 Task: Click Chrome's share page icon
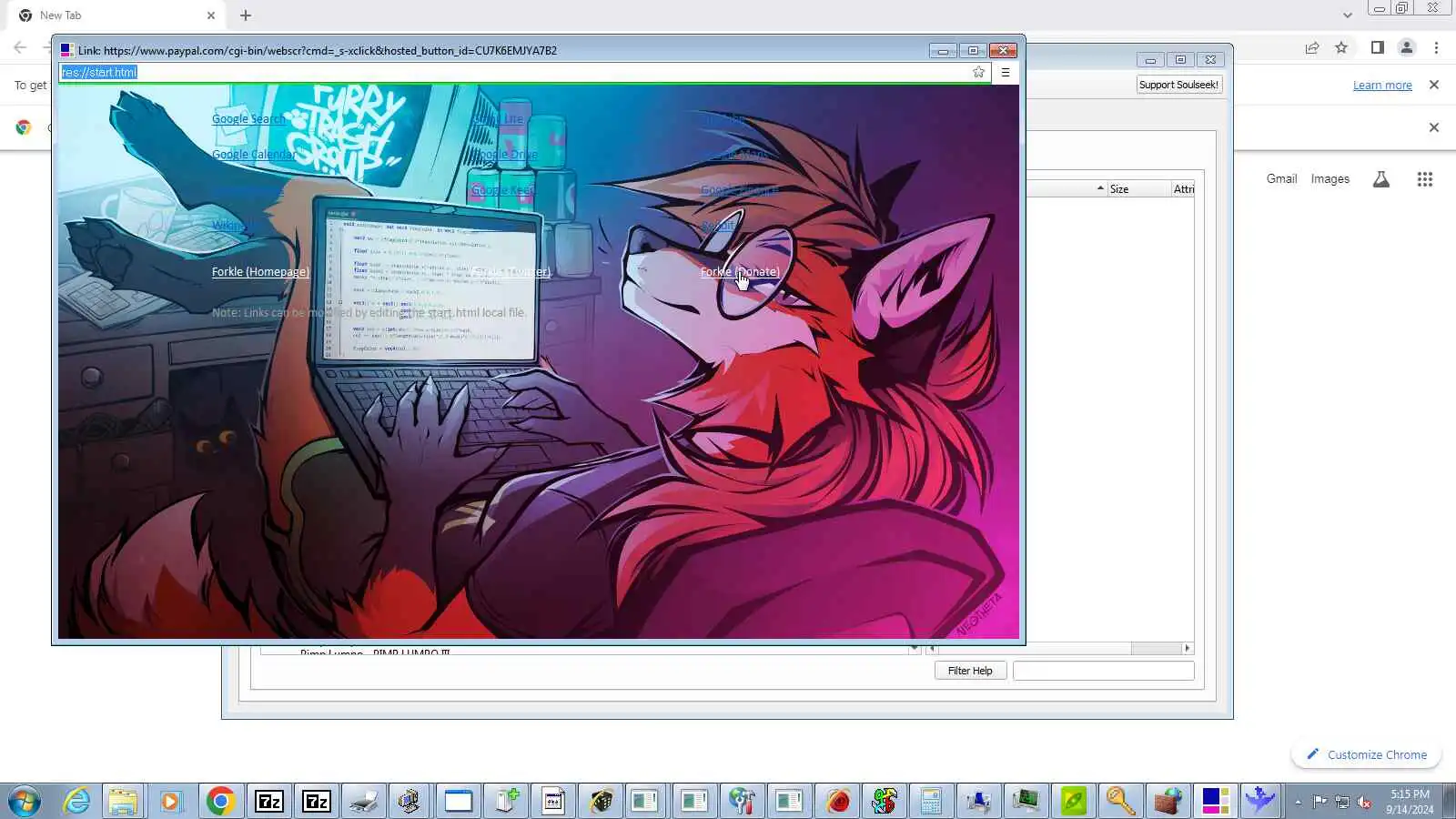click(1312, 48)
